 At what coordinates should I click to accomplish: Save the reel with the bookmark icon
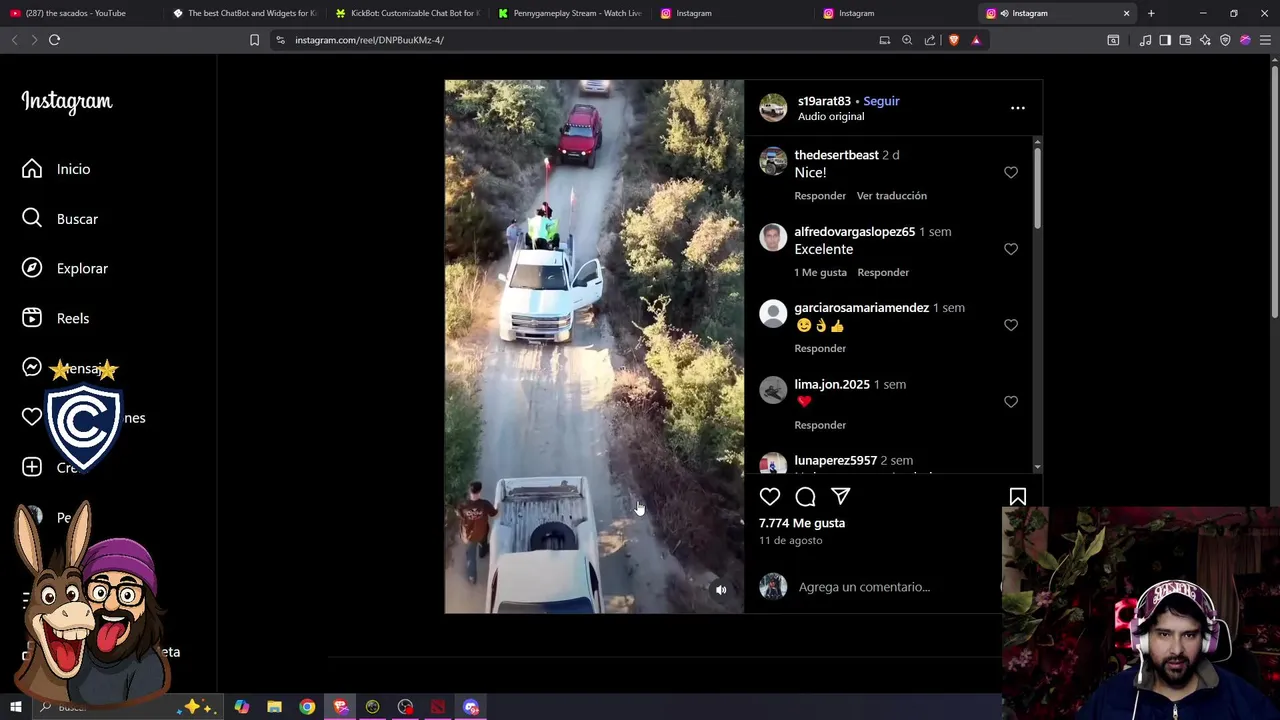tap(1018, 496)
